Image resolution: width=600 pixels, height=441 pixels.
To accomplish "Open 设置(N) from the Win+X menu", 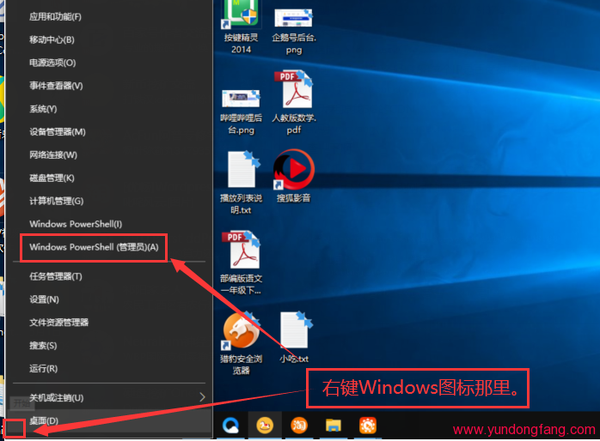I will (x=44, y=299).
